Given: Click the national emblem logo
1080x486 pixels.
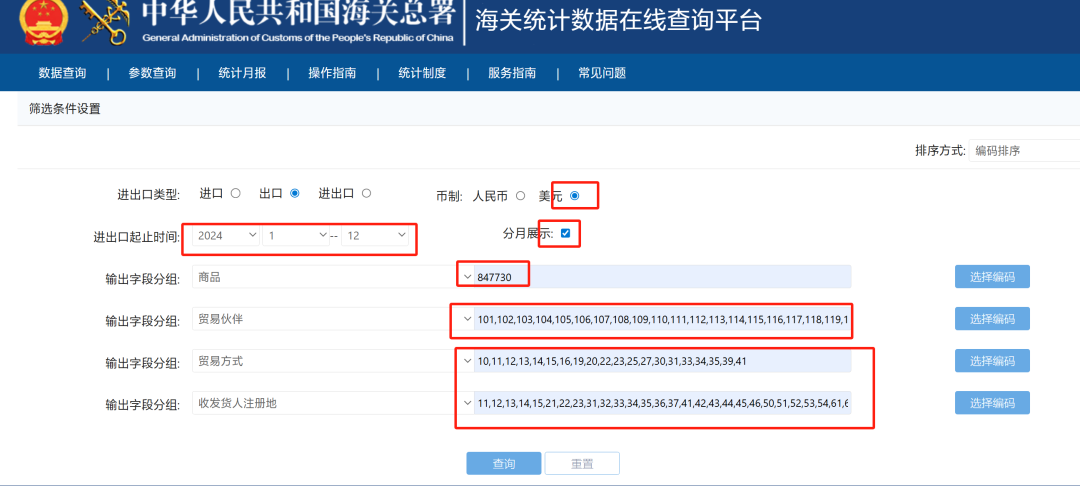Looking at the screenshot, I should coord(43,21).
